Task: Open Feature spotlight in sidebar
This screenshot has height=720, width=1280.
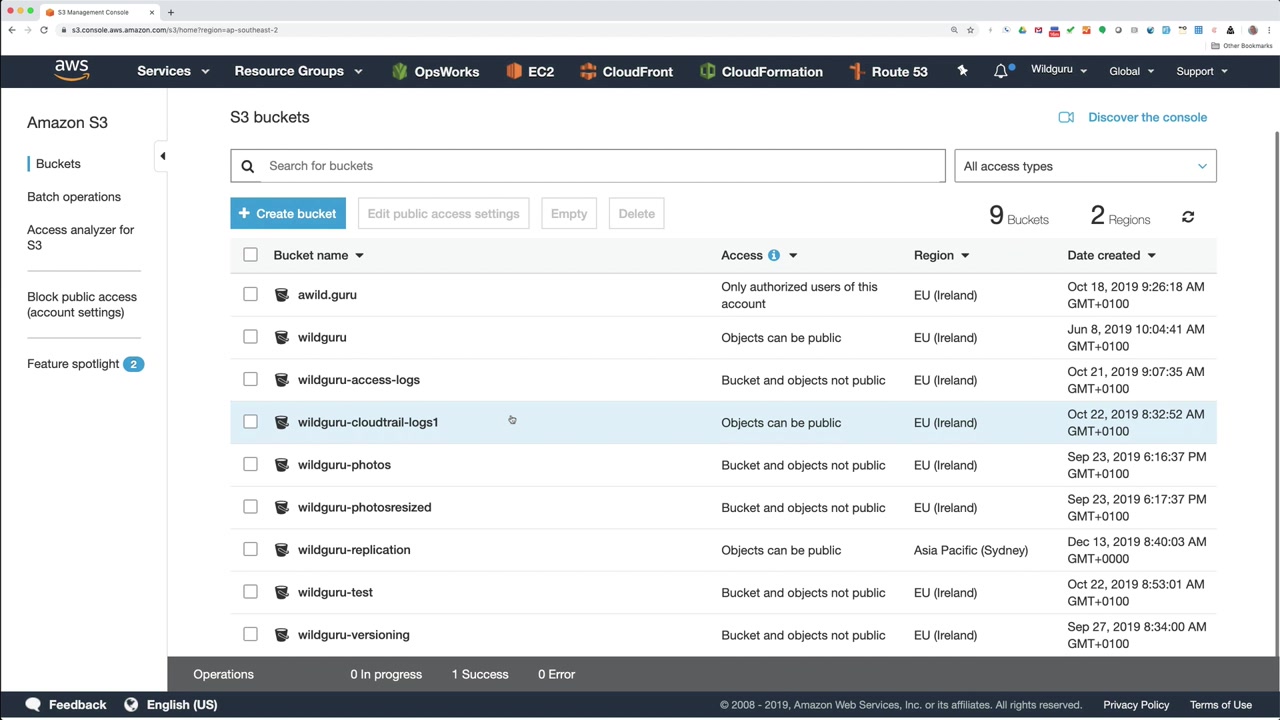Action: (73, 364)
